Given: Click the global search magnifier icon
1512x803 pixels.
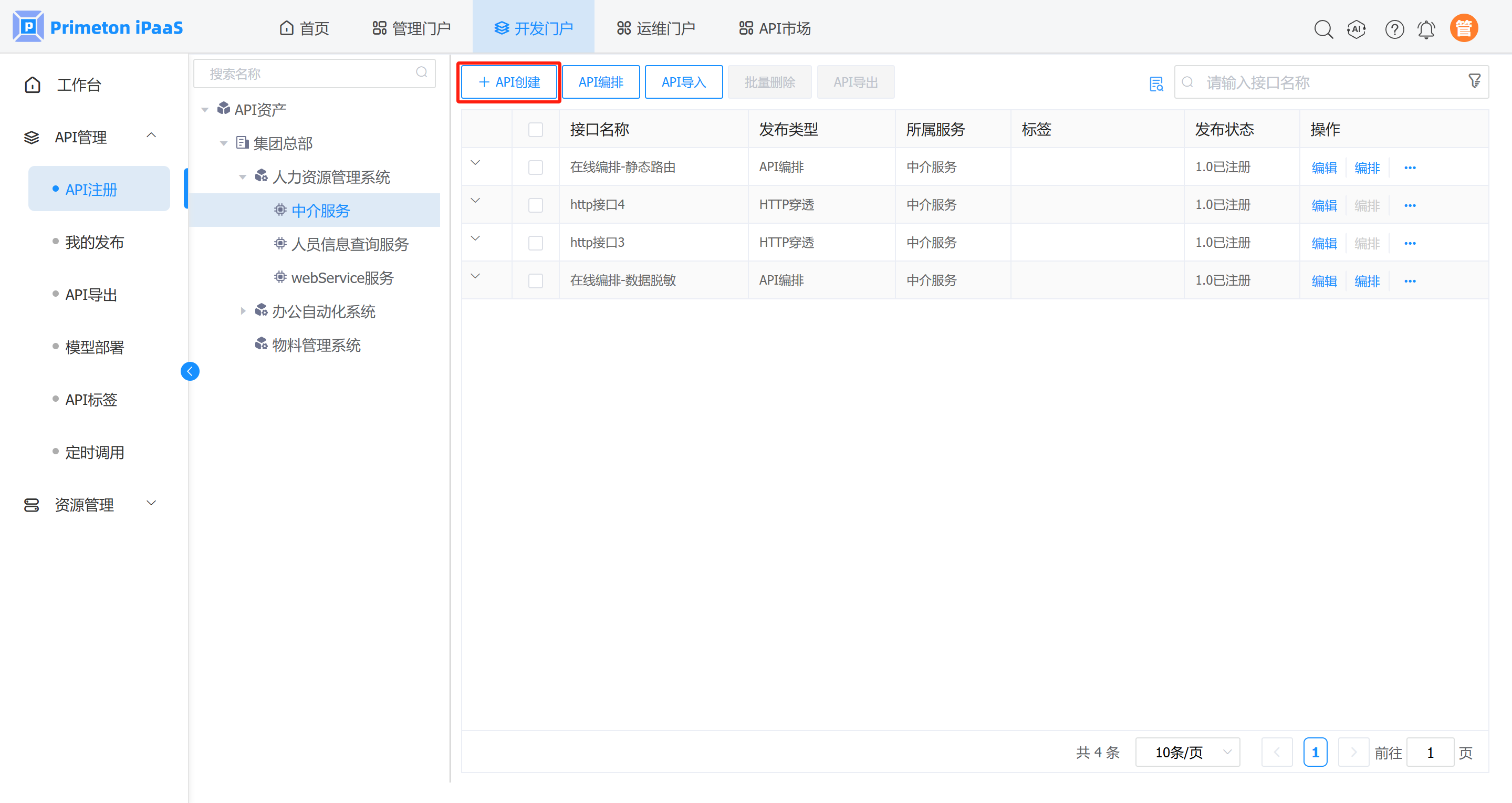Looking at the screenshot, I should point(1323,29).
